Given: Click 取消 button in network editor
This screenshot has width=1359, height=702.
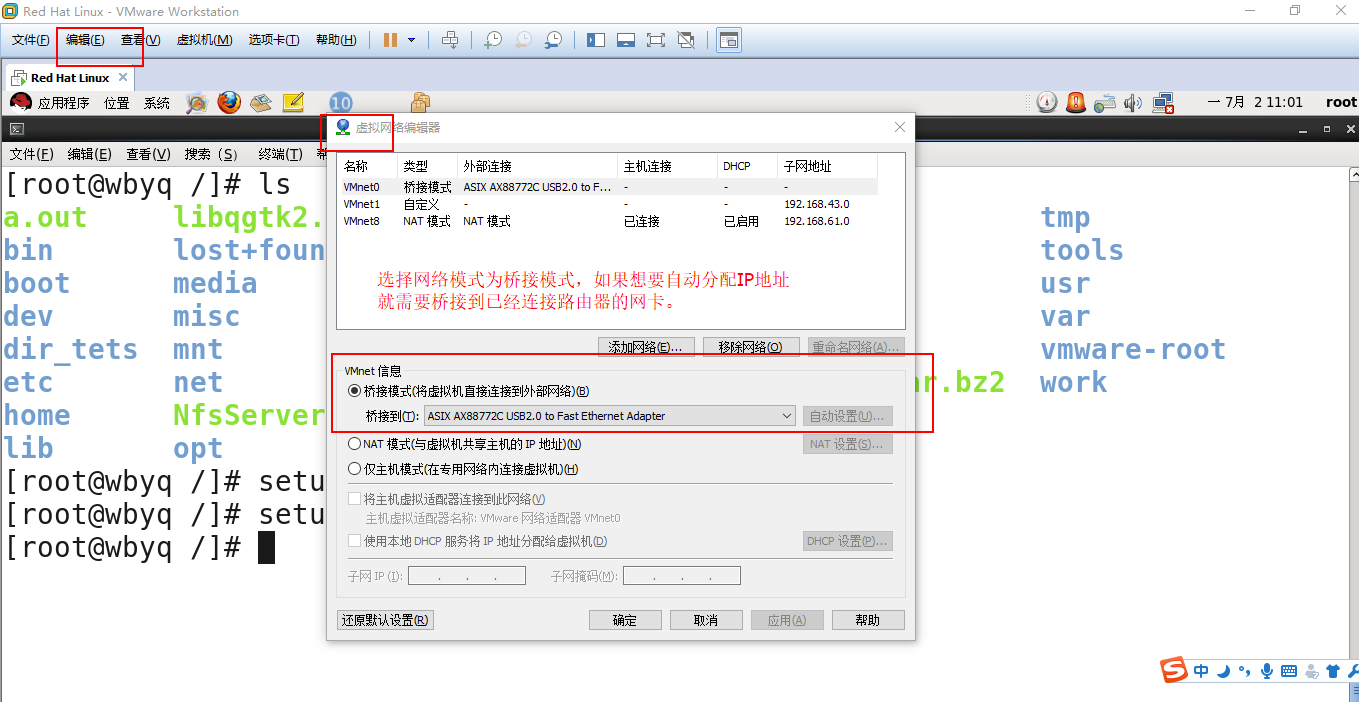Looking at the screenshot, I should (x=706, y=620).
